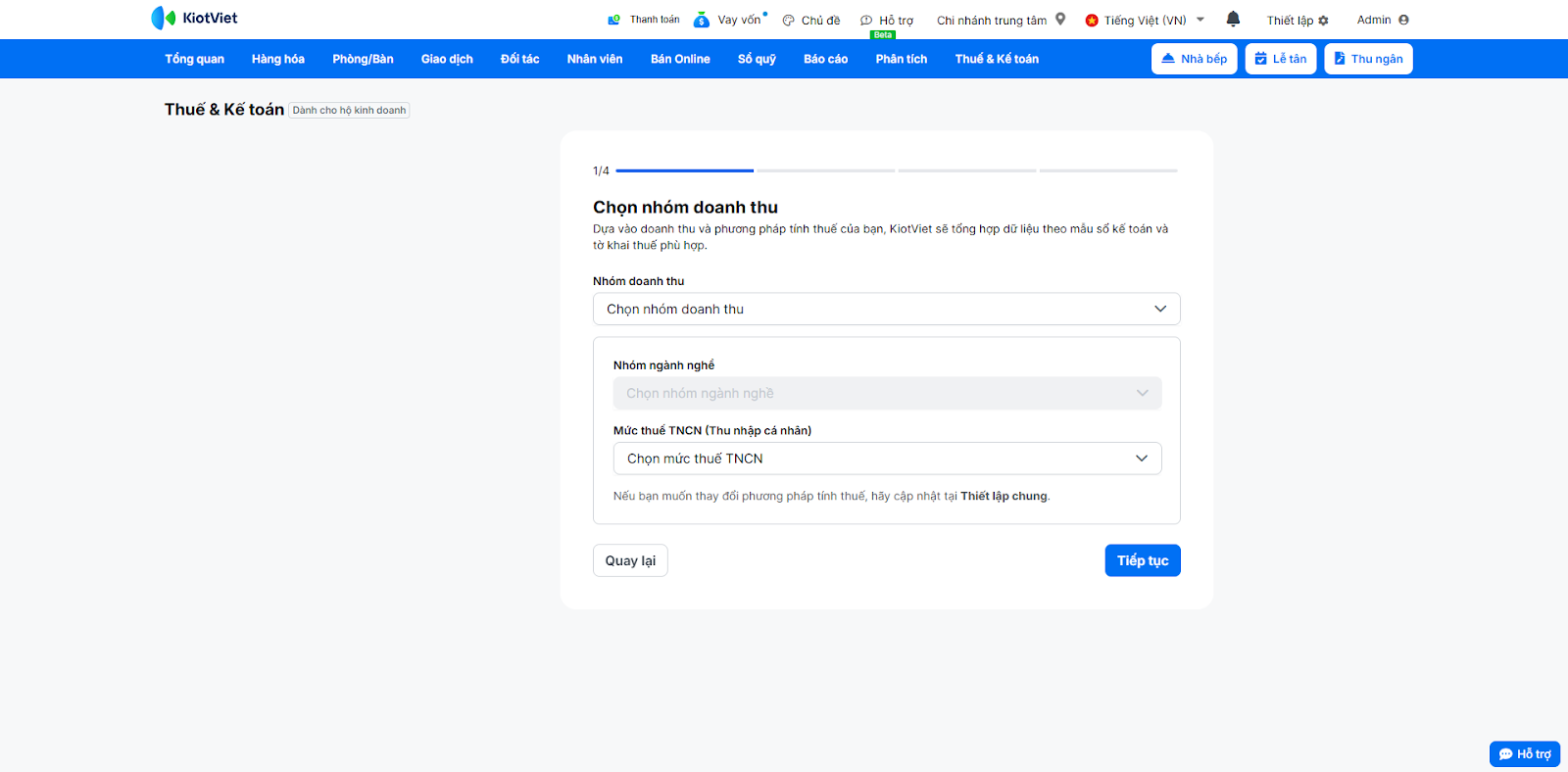
Task: Go to the Thuế & Kế toán menu
Action: (x=997, y=59)
